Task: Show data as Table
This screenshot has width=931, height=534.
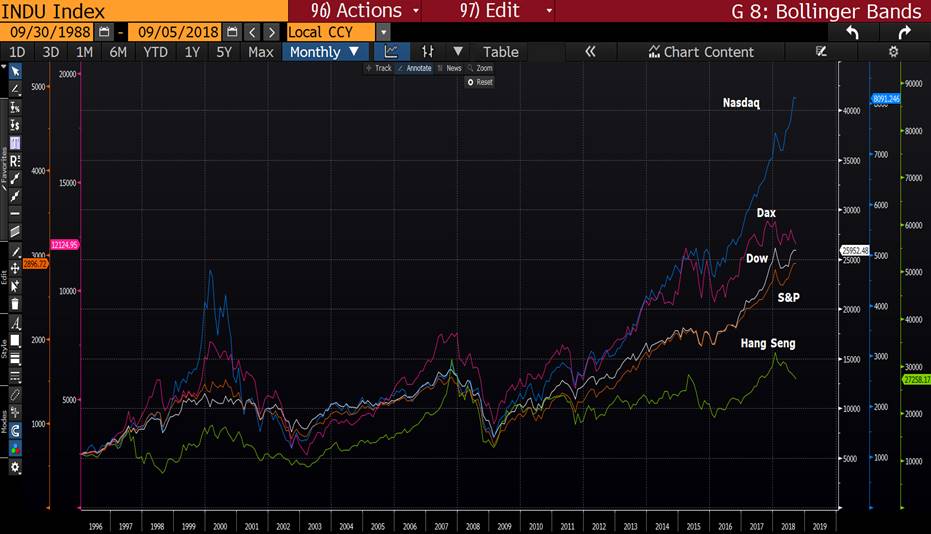Action: [x=501, y=52]
